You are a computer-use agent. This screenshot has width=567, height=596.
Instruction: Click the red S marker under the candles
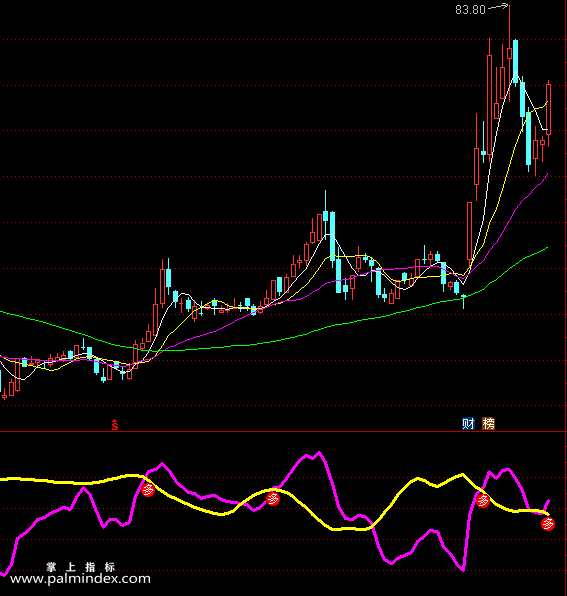115,425
